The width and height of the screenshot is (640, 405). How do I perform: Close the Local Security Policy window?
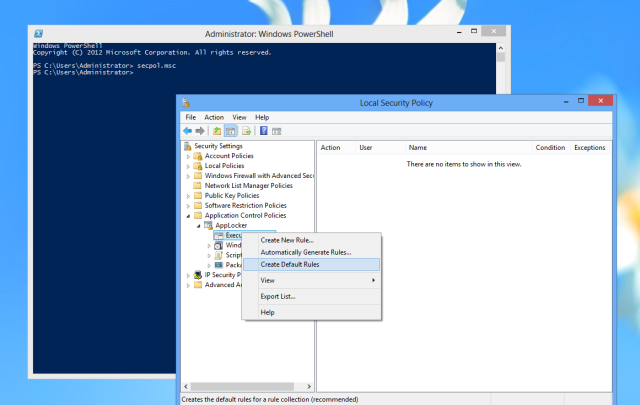[x=600, y=100]
